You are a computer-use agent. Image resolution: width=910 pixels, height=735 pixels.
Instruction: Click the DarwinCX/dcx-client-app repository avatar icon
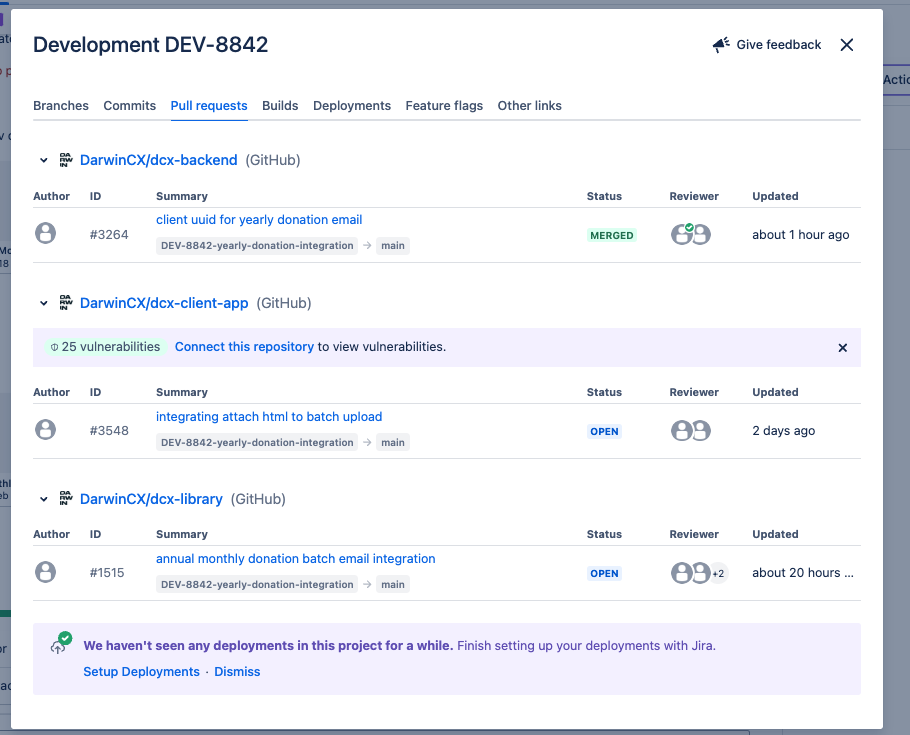coord(66,302)
